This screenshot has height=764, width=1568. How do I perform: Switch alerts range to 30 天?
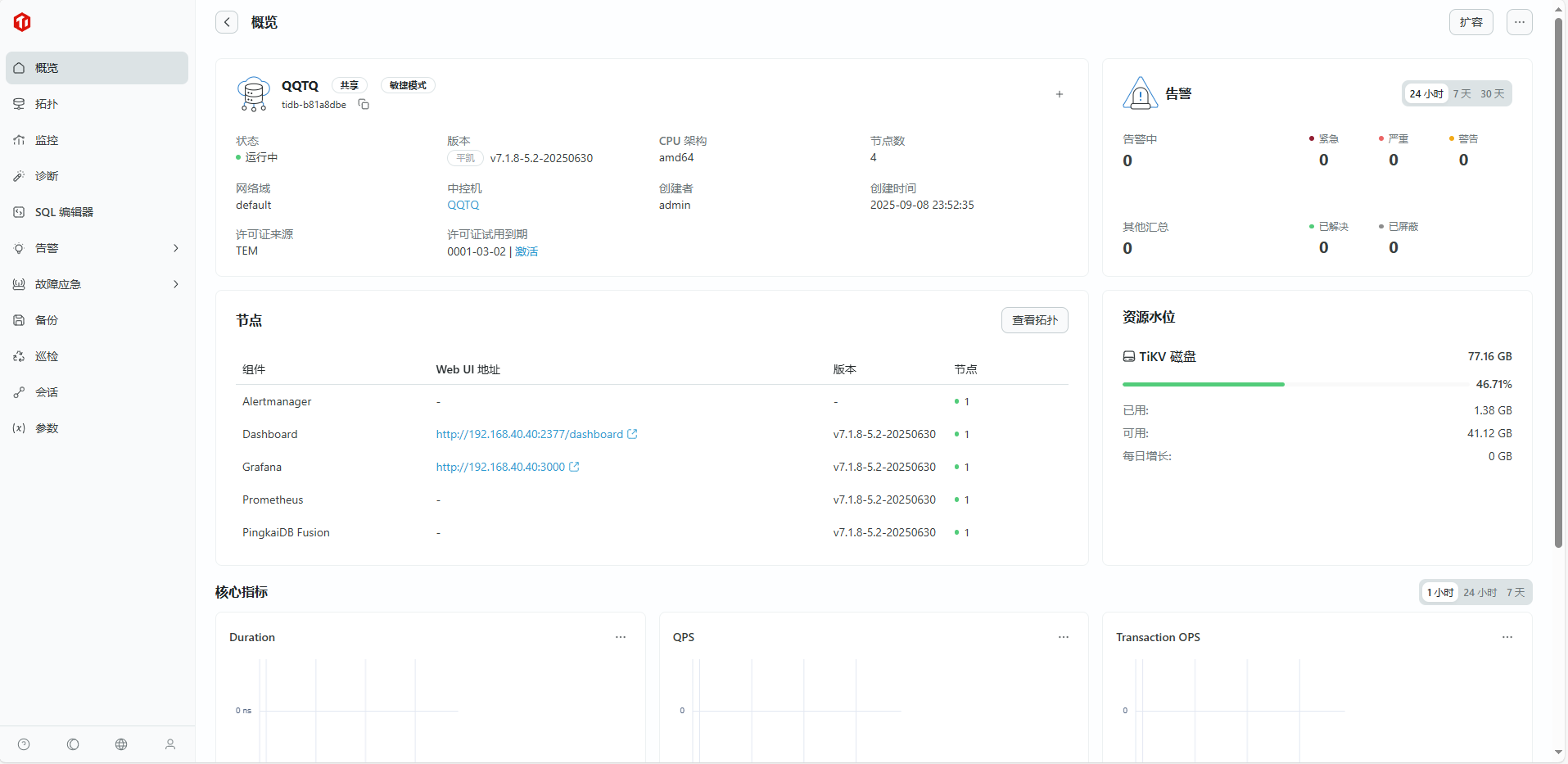click(1492, 94)
